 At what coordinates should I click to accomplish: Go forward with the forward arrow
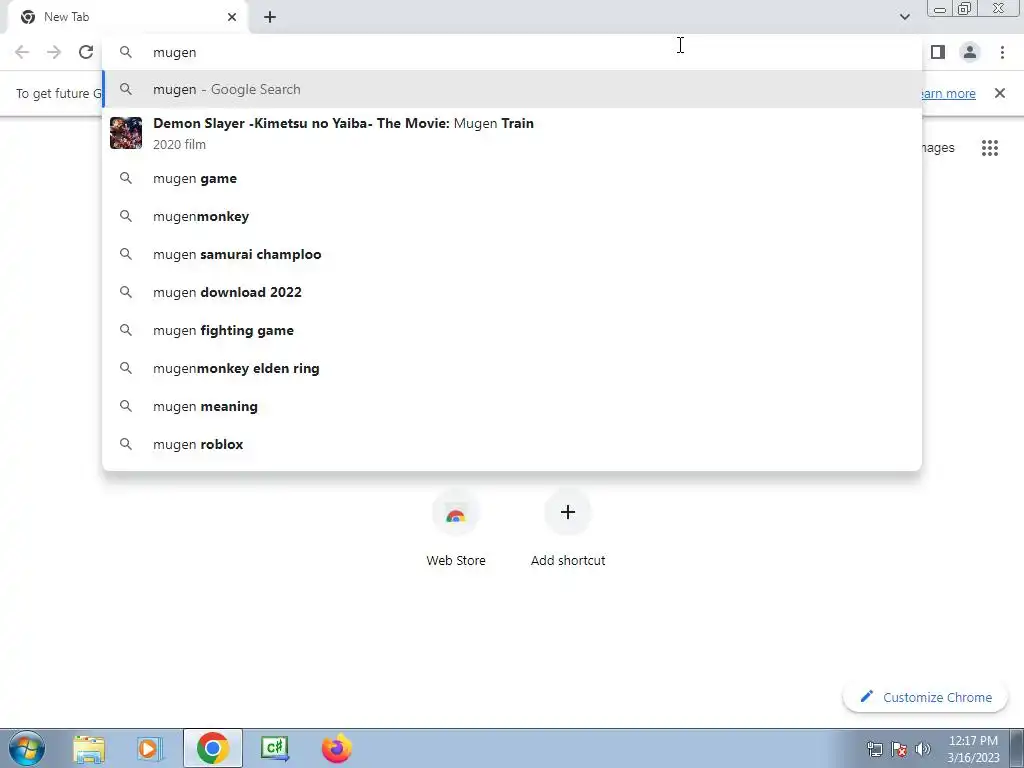pyautogui.click(x=54, y=52)
